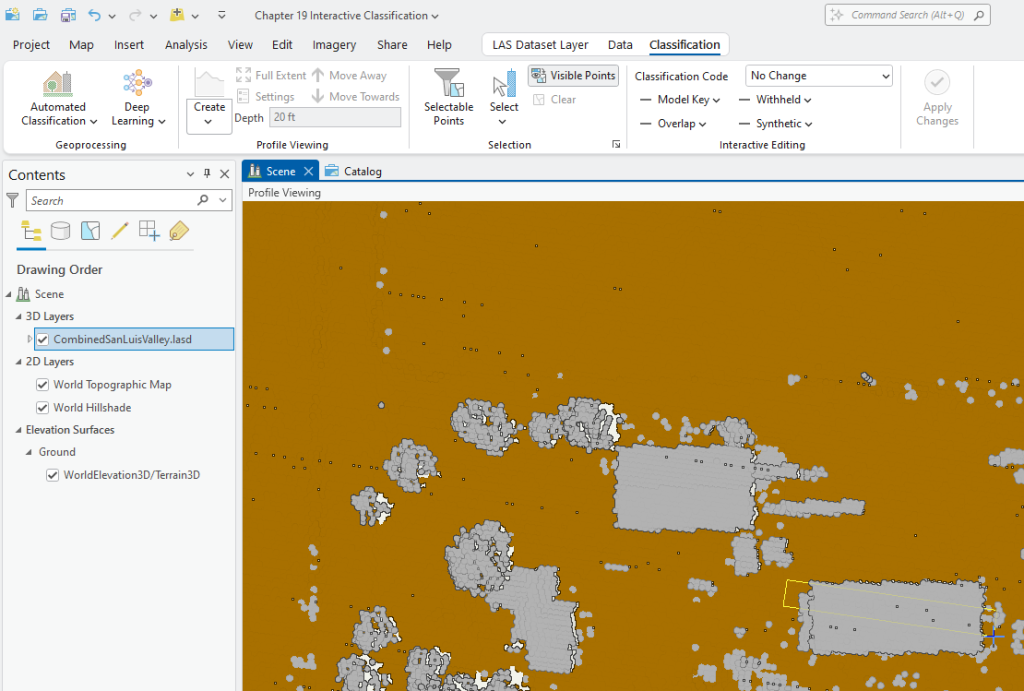Open the Classification Code dropdown showing No Change
The width and height of the screenshot is (1024, 691).
tap(818, 75)
